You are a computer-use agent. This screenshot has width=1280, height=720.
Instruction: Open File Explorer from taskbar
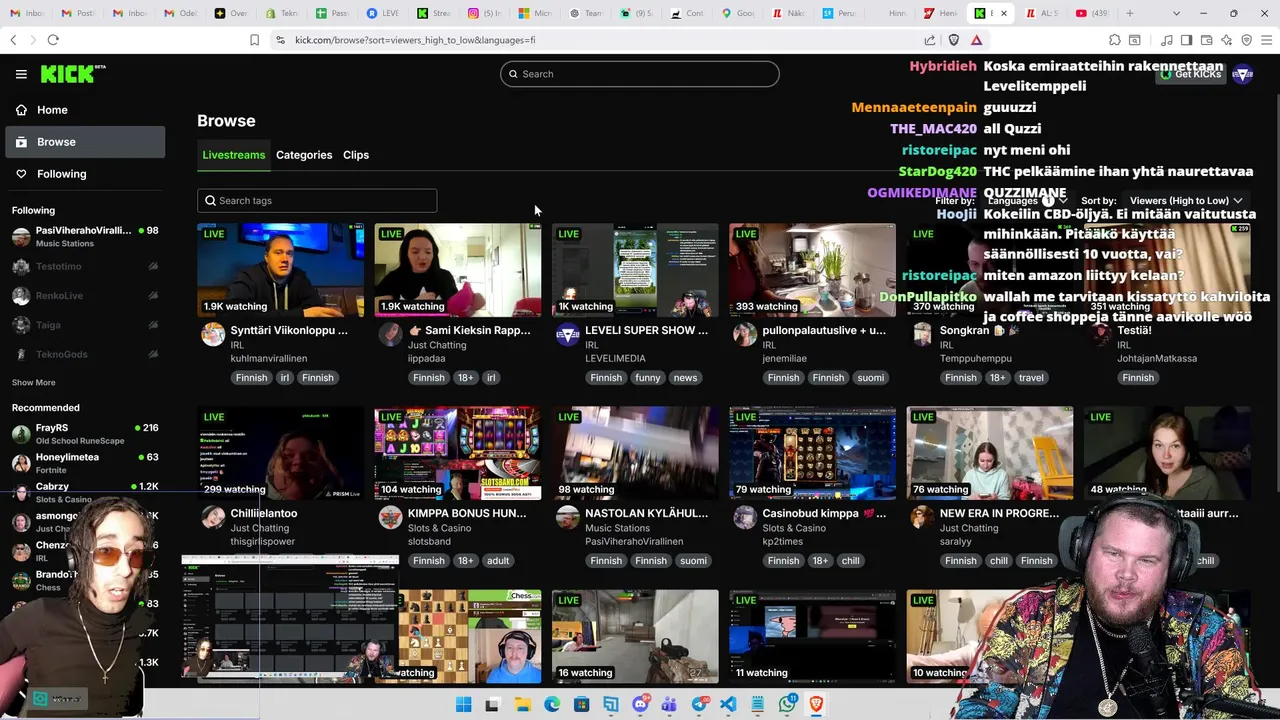pos(522,705)
